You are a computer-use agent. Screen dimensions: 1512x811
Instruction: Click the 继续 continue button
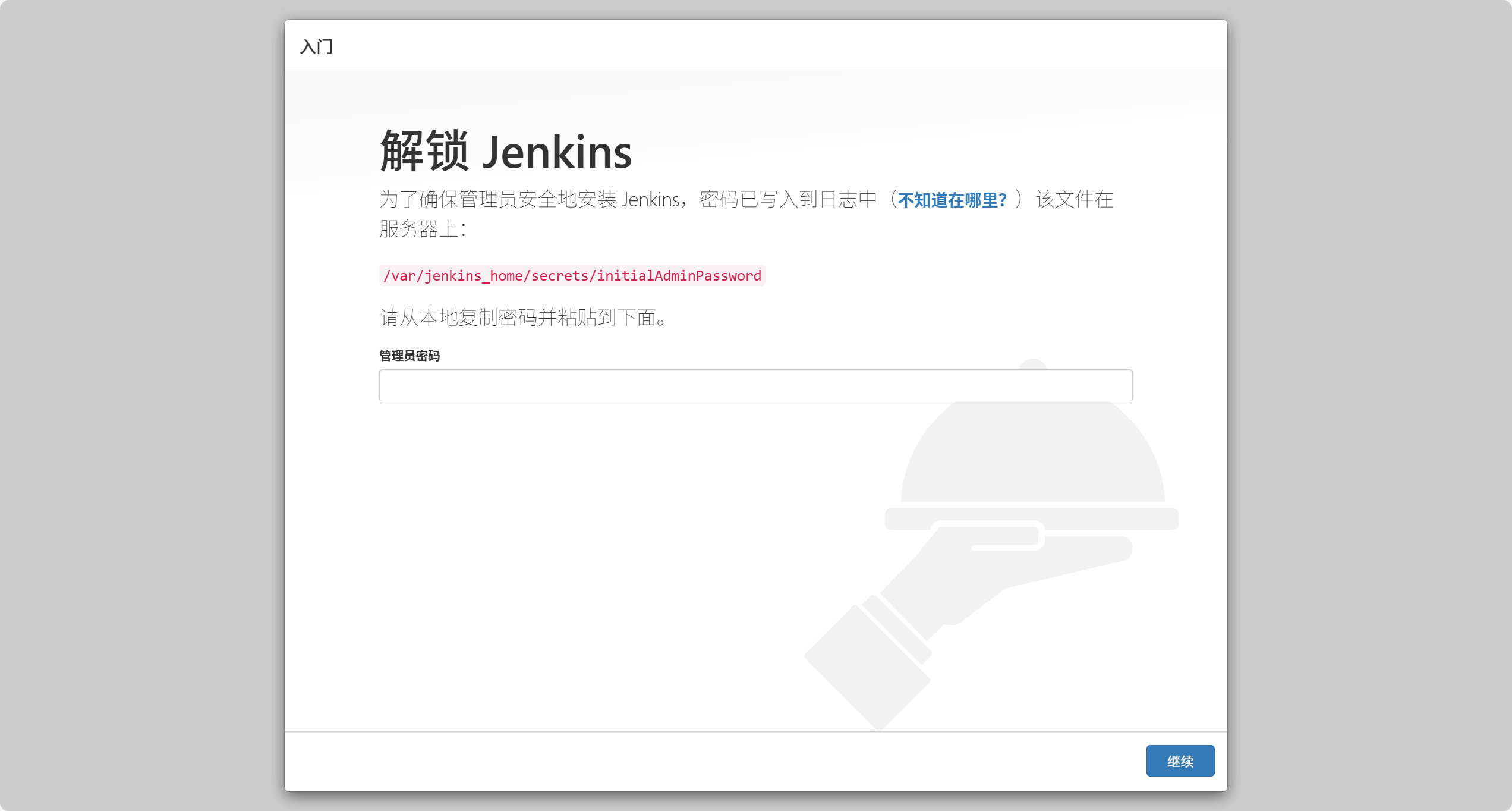1180,760
